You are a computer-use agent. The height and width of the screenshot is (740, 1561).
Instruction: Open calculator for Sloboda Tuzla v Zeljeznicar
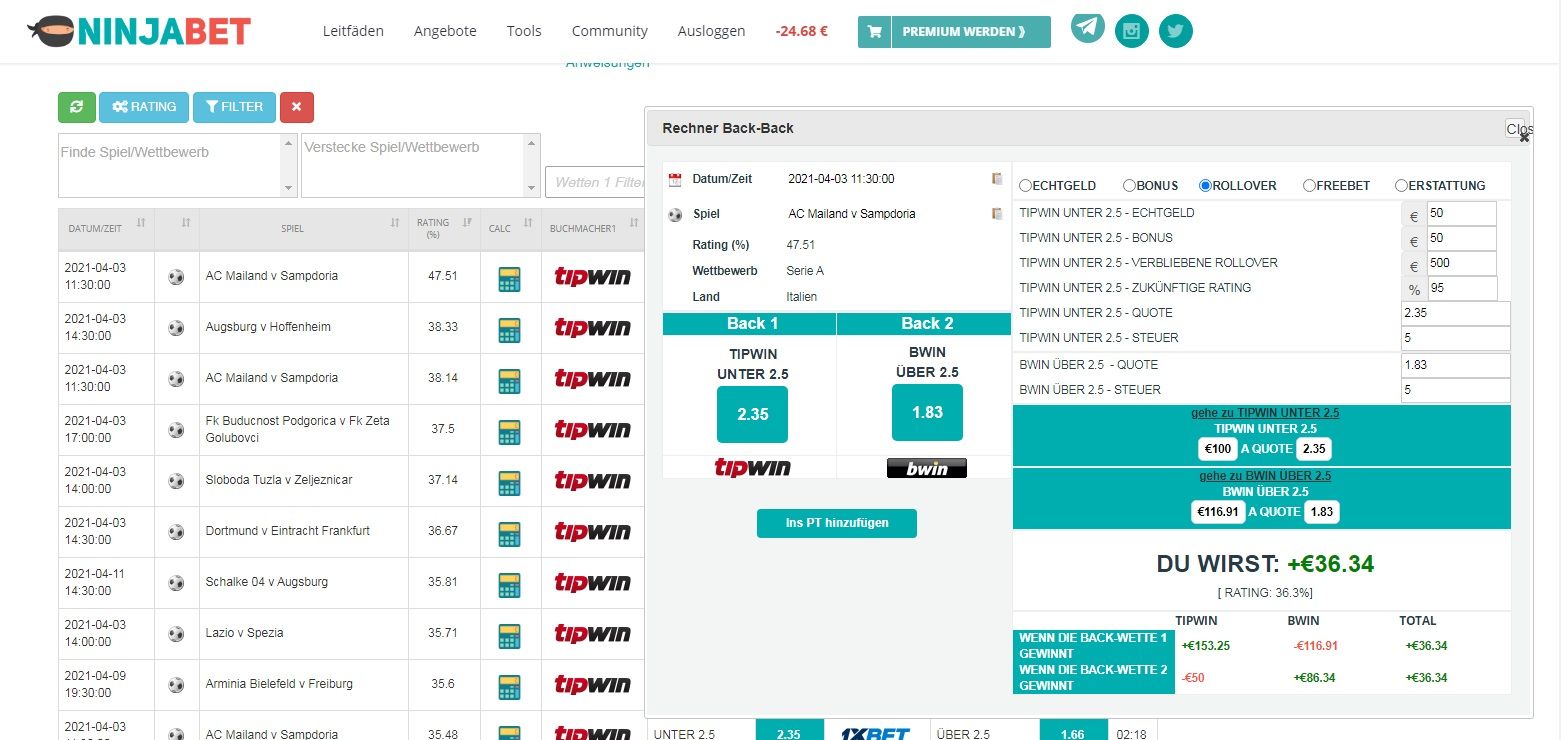[x=510, y=481]
